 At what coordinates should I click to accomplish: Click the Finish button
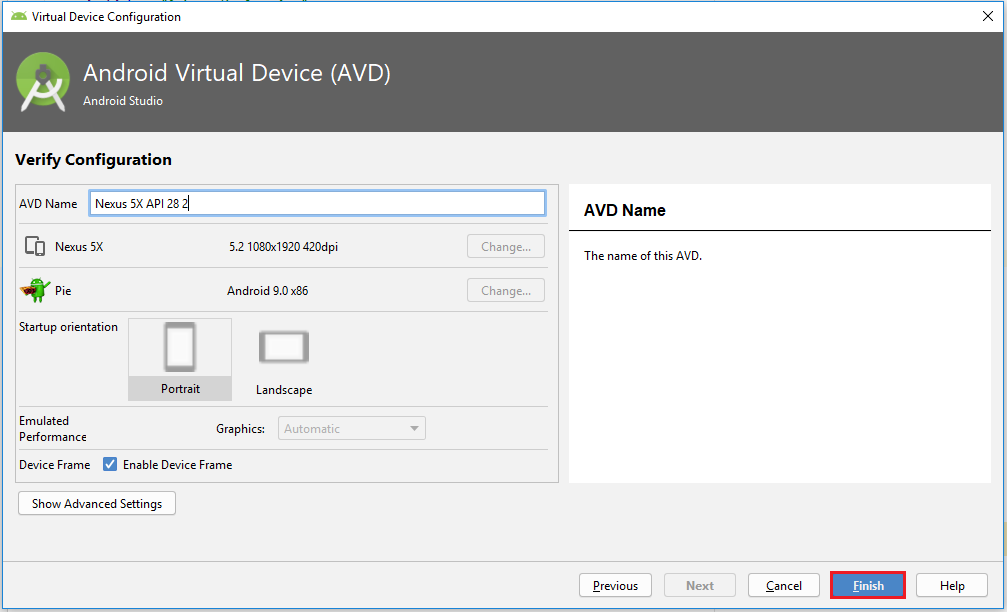(x=868, y=586)
